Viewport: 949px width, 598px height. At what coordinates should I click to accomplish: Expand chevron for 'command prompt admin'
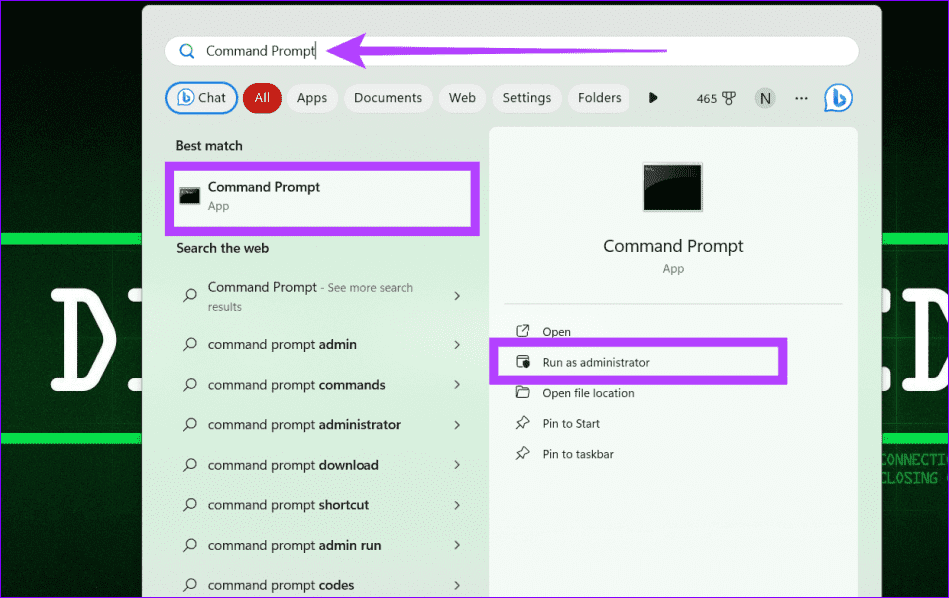tap(457, 345)
